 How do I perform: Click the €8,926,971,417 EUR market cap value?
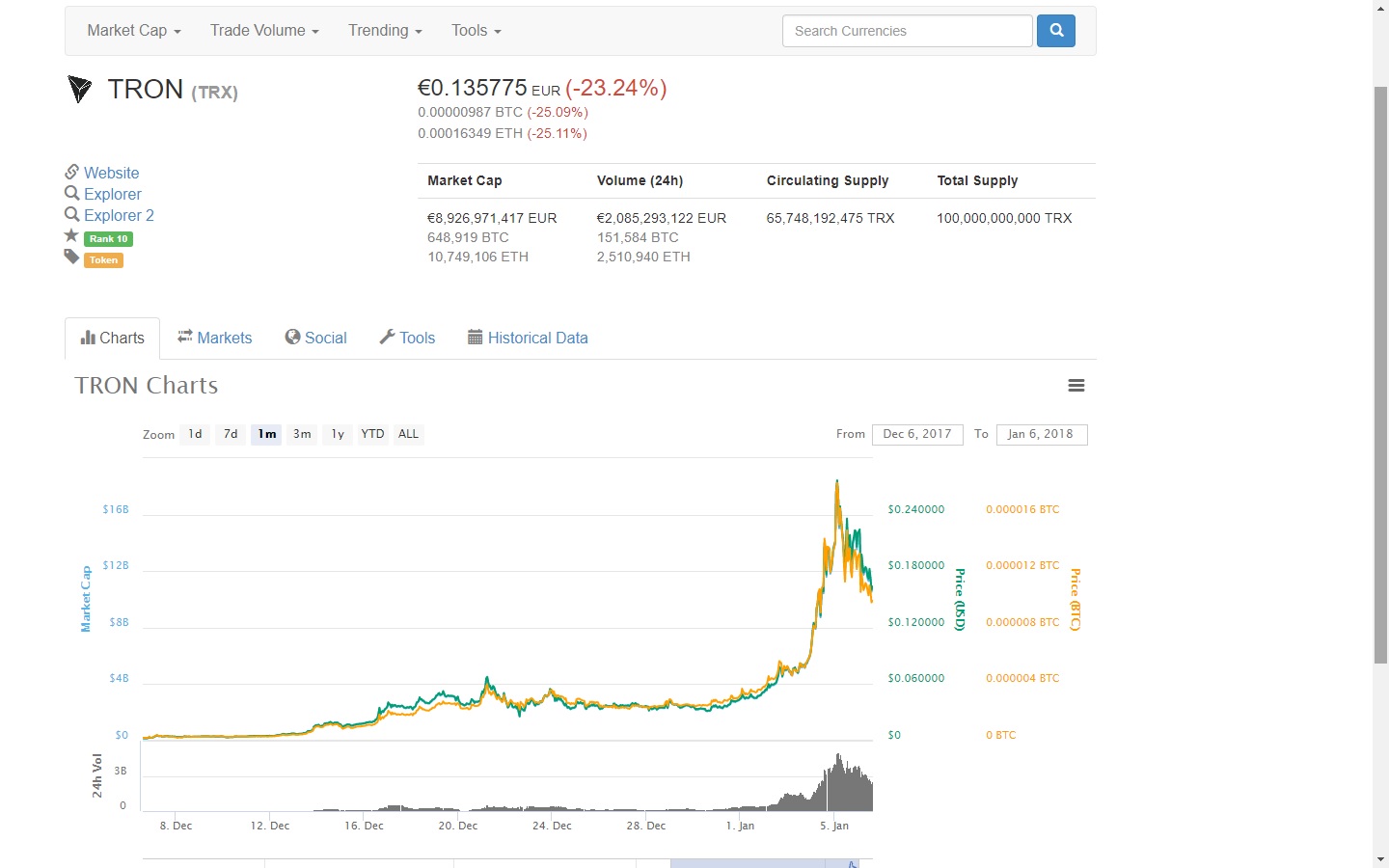point(492,218)
